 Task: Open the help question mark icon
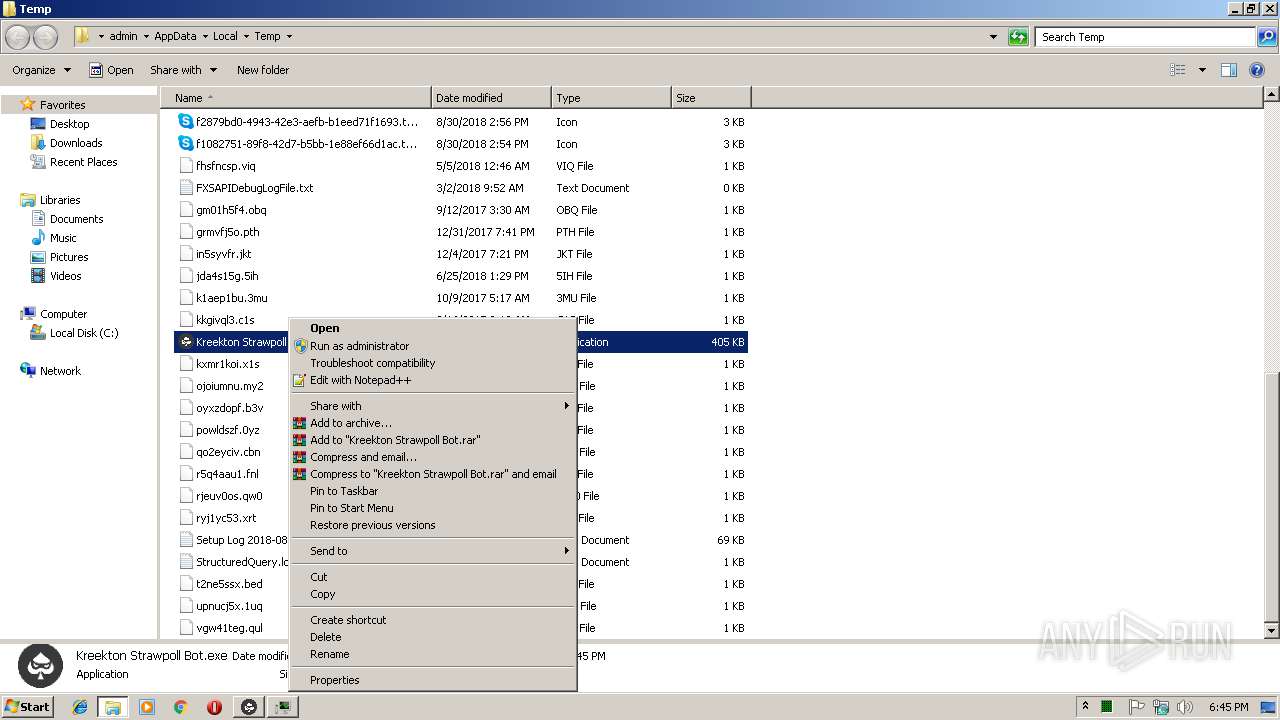(1256, 70)
